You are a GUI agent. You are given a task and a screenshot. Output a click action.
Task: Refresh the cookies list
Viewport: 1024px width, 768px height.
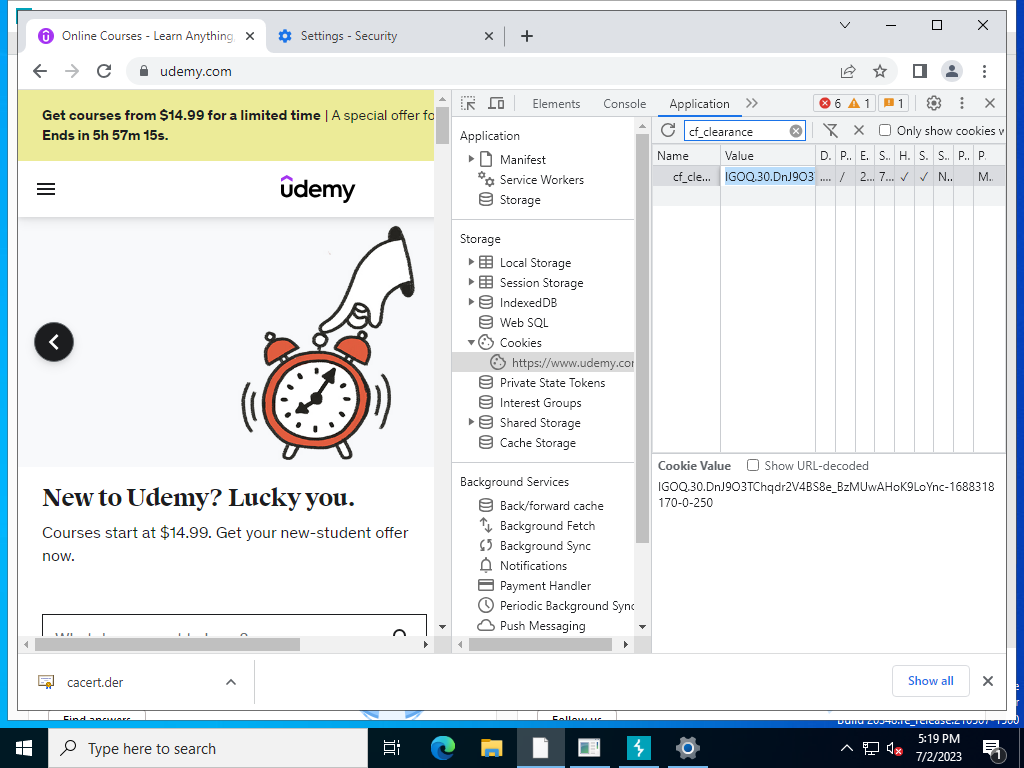click(668, 131)
